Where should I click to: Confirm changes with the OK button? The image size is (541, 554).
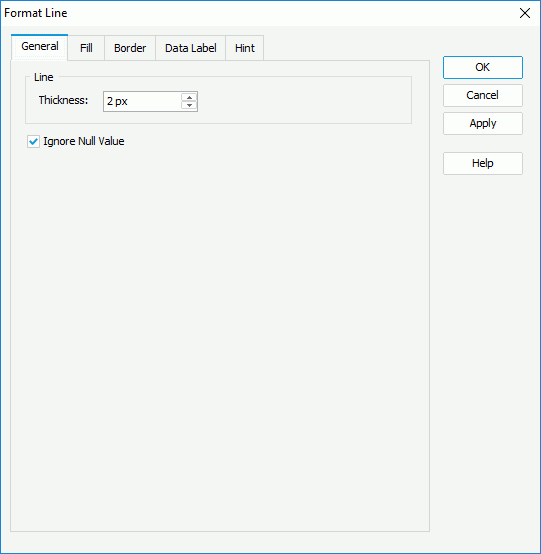tap(483, 67)
